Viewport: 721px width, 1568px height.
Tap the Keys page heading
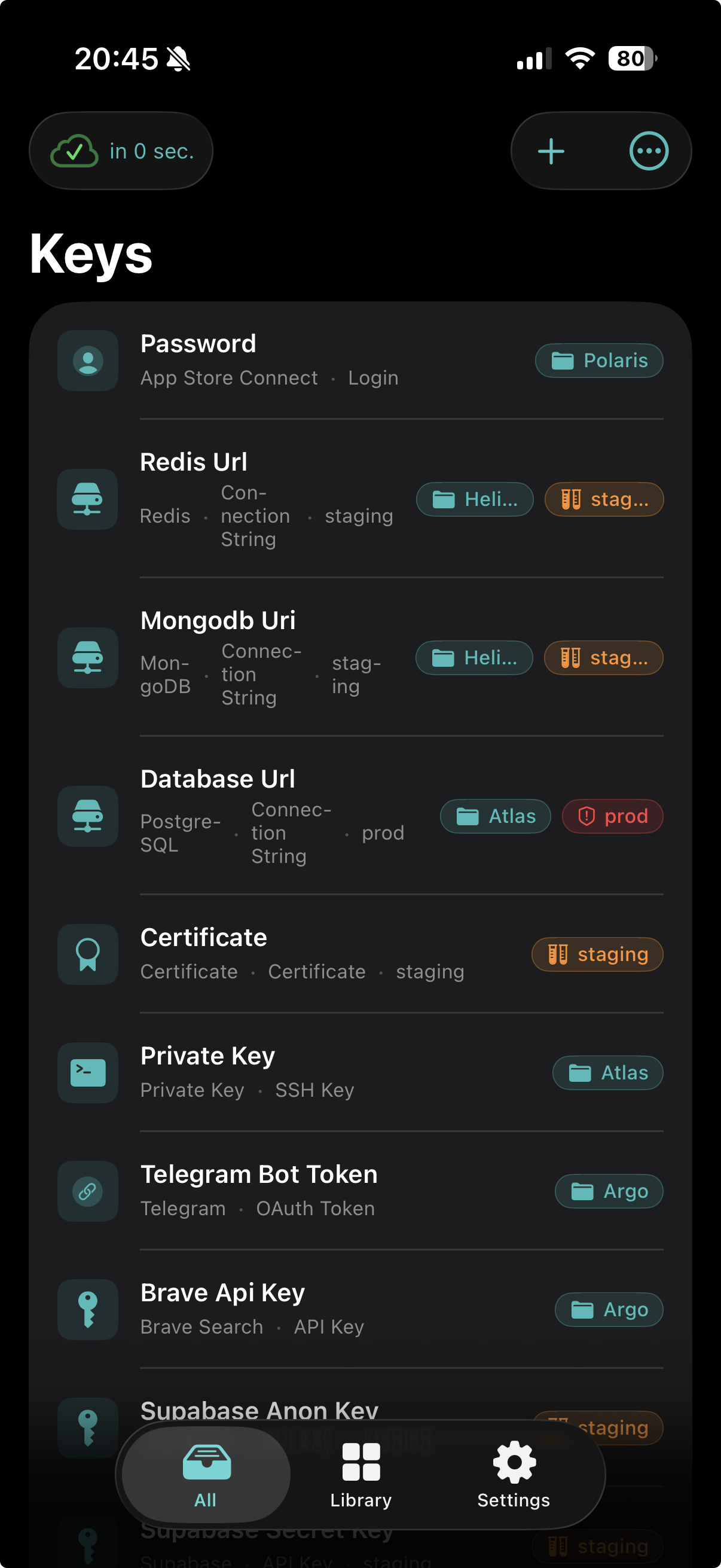tap(91, 254)
